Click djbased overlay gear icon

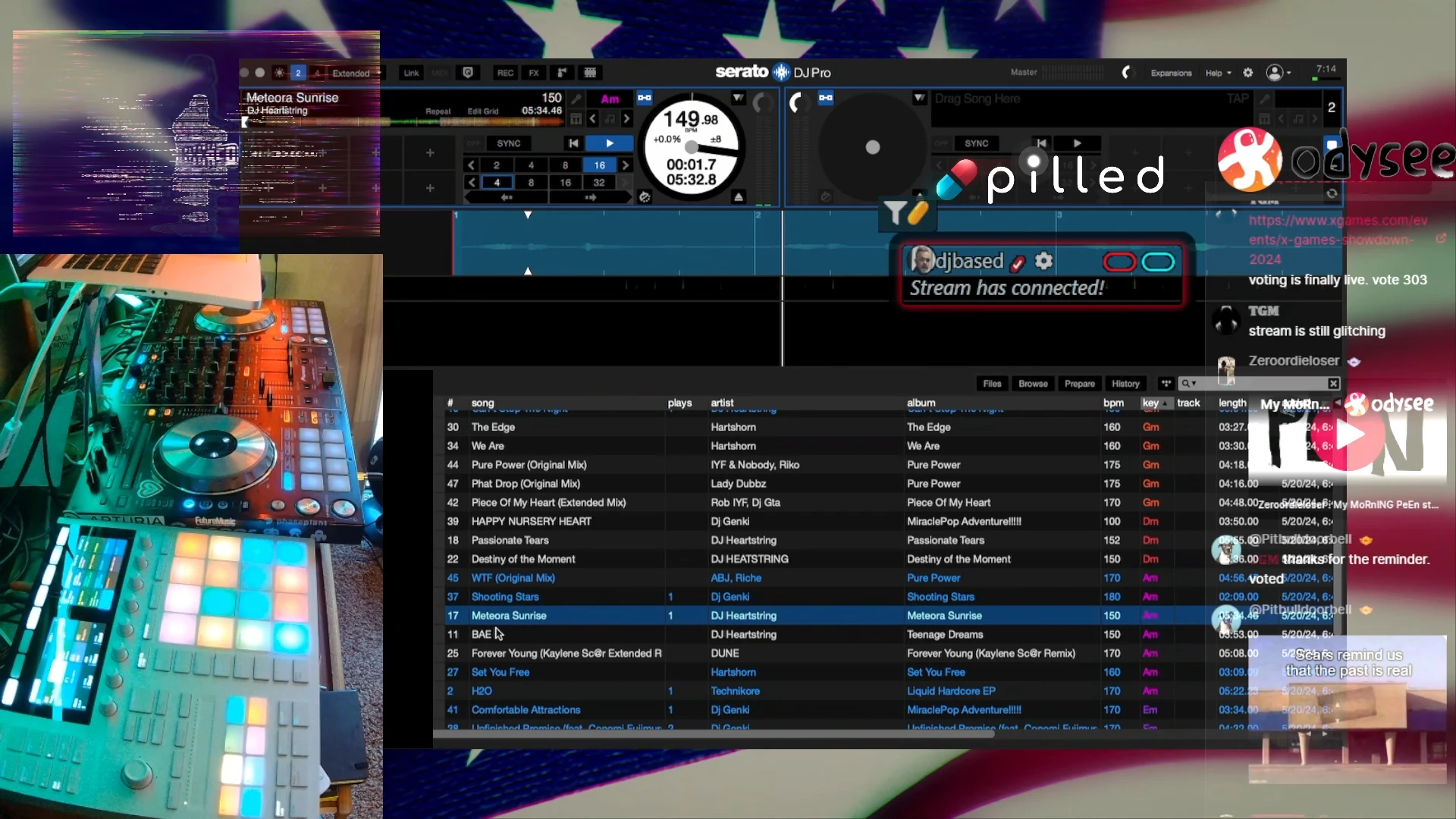click(1044, 262)
